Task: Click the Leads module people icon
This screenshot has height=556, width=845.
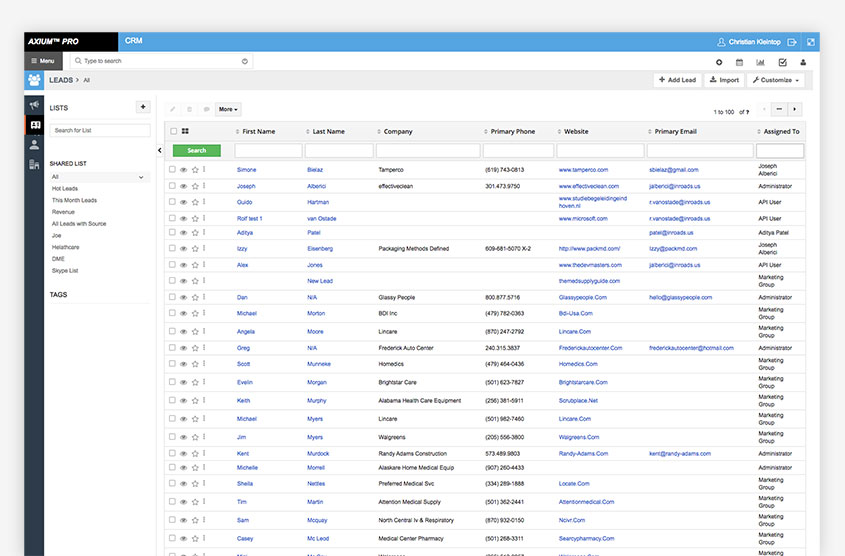Action: (x=34, y=80)
